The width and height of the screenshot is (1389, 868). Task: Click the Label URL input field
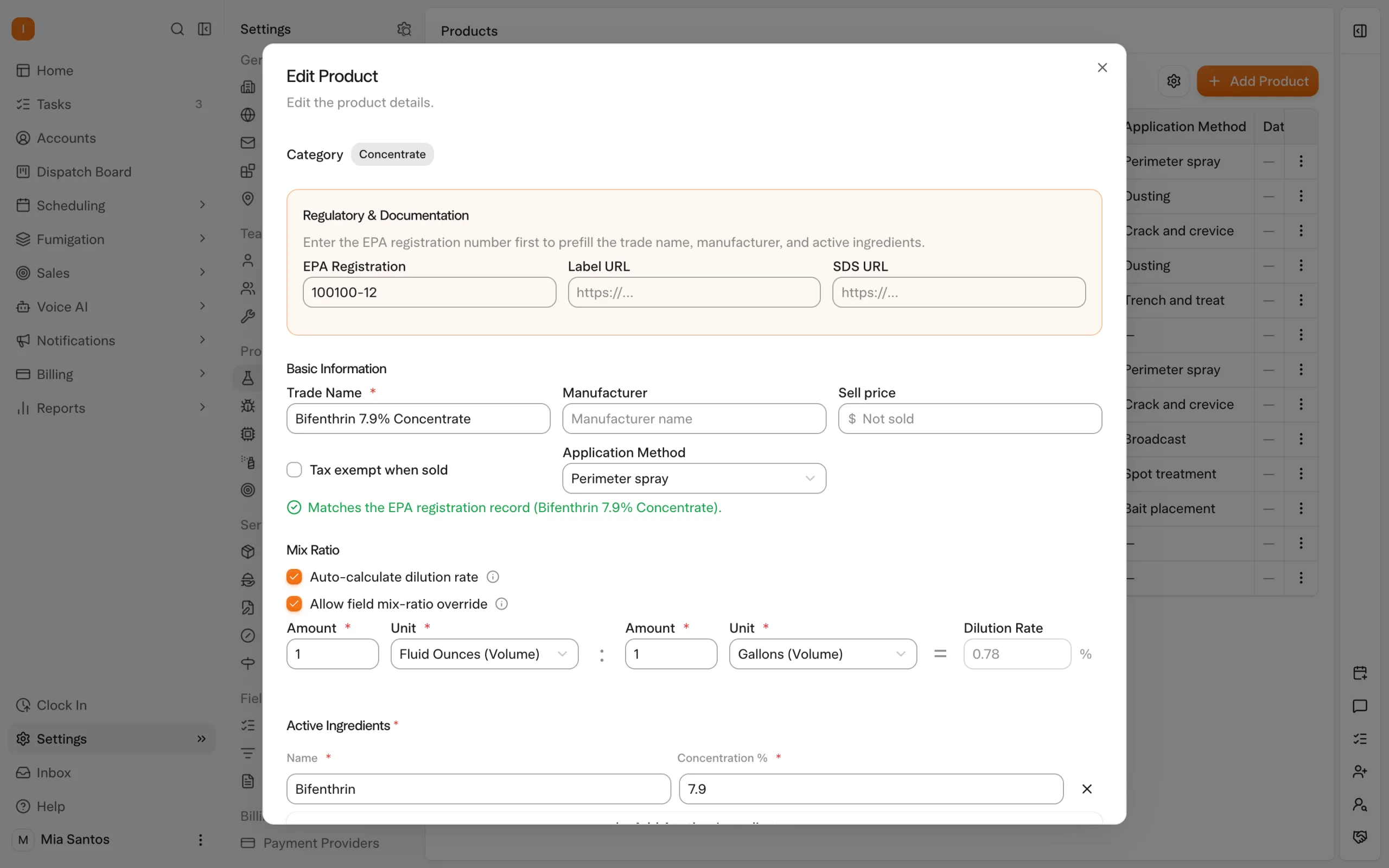click(x=694, y=292)
